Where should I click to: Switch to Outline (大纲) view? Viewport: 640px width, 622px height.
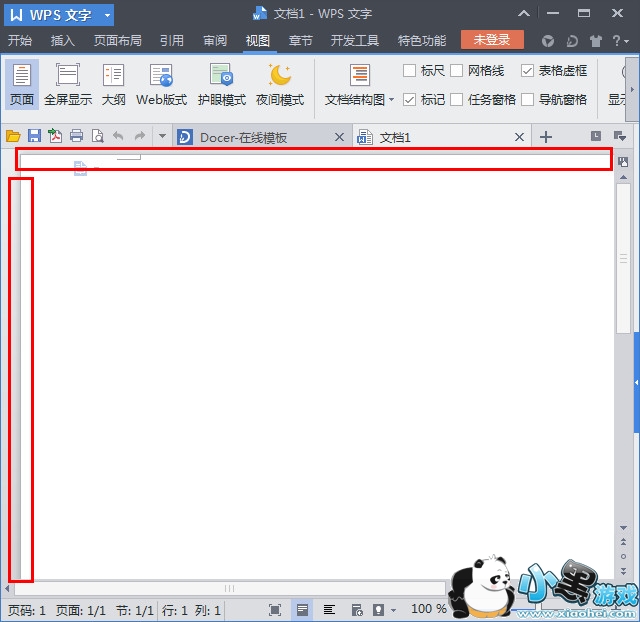pos(113,84)
